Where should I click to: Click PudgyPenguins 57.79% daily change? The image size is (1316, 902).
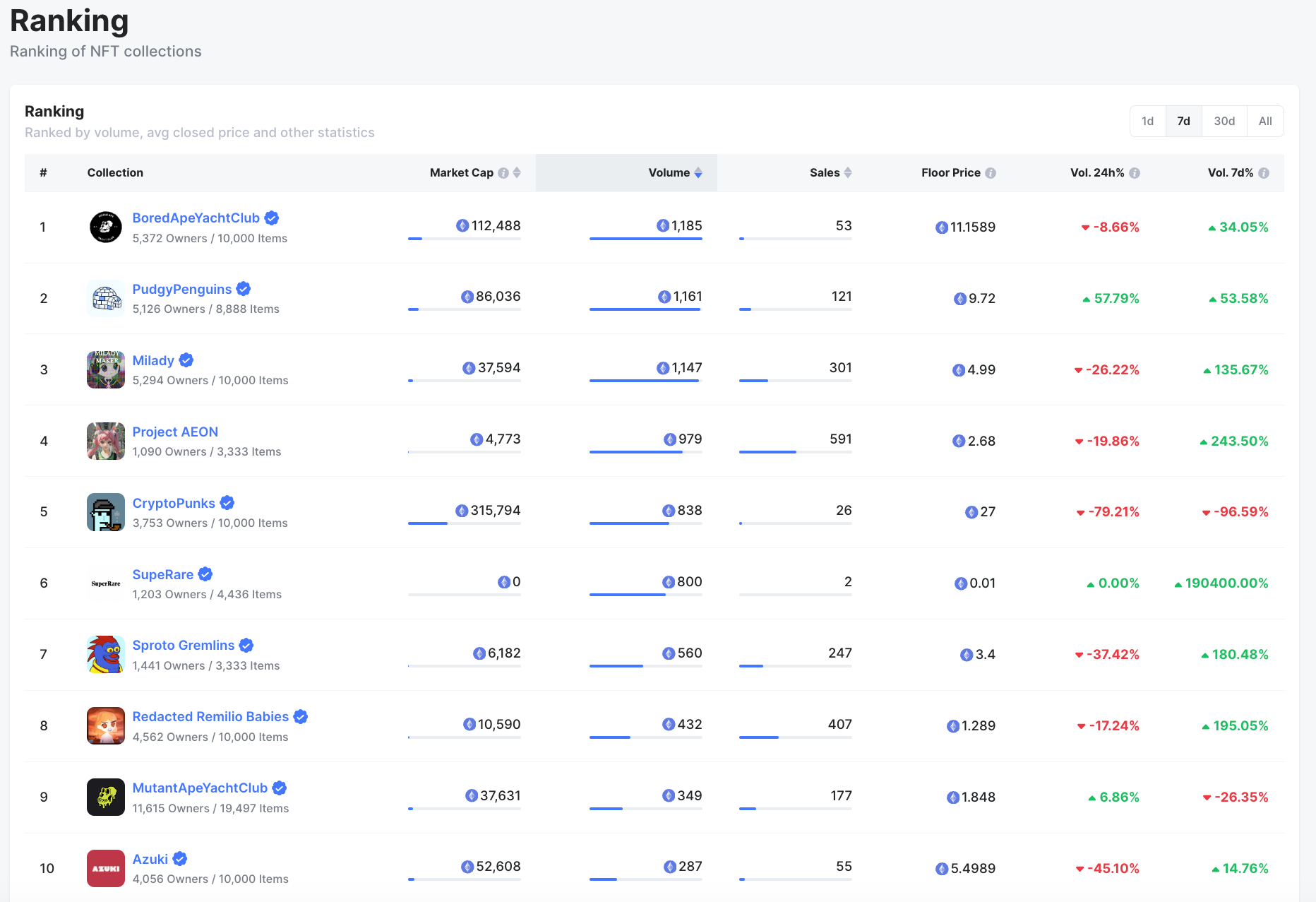tap(1117, 299)
